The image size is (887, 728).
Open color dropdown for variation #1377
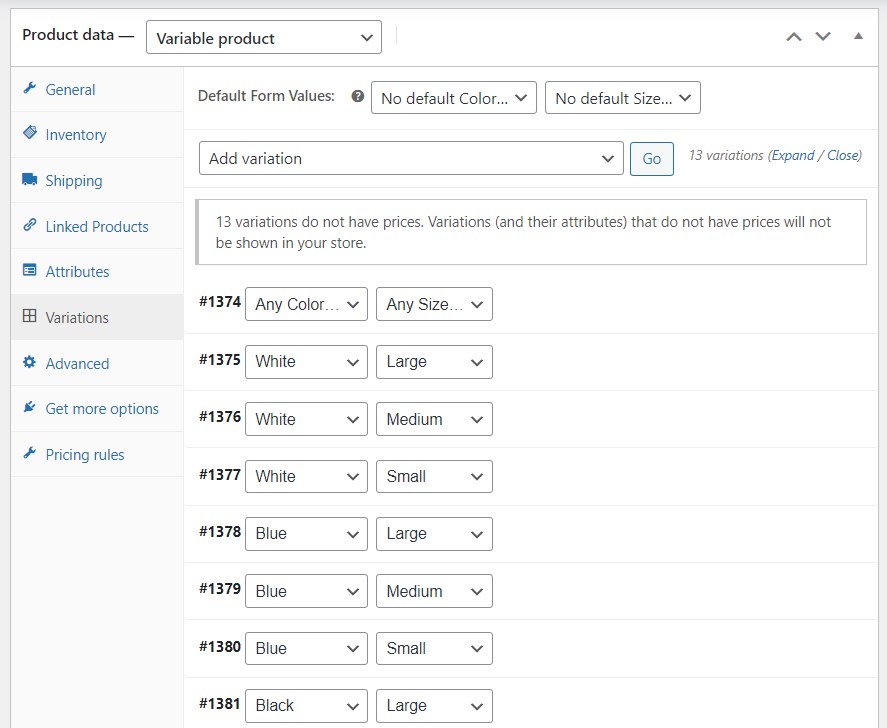307,477
